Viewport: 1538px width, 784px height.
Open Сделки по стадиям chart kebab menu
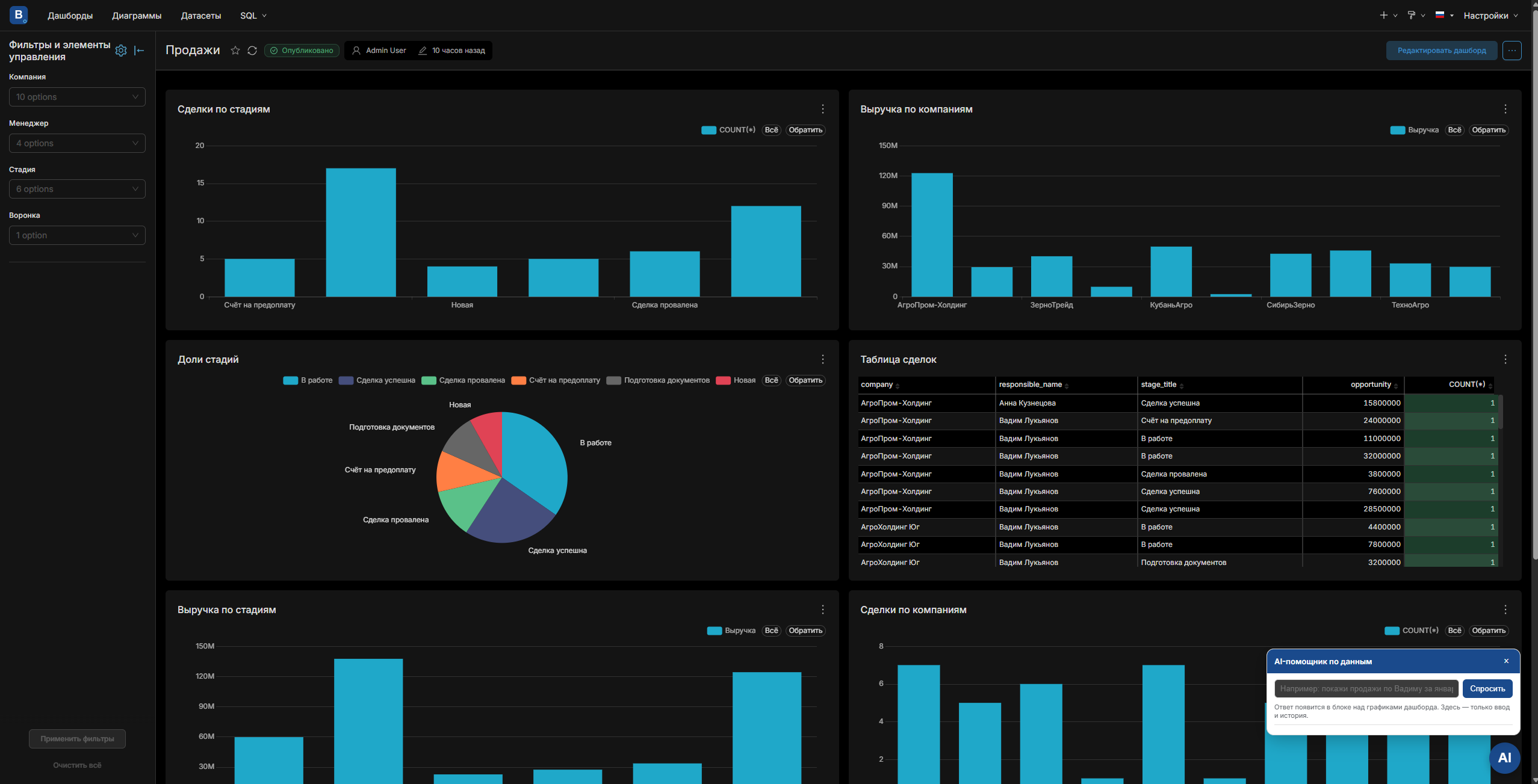coord(822,109)
